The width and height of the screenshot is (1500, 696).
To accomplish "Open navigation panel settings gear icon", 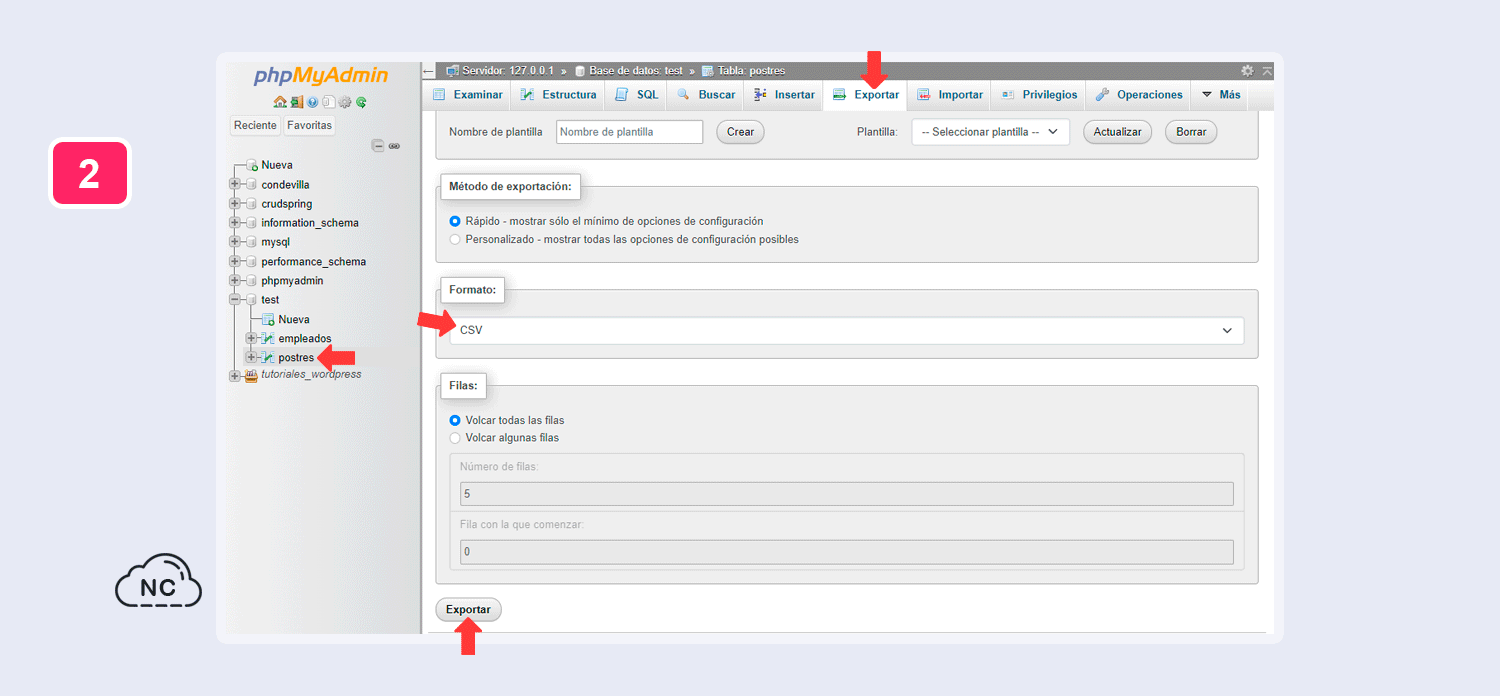I will (x=345, y=102).
